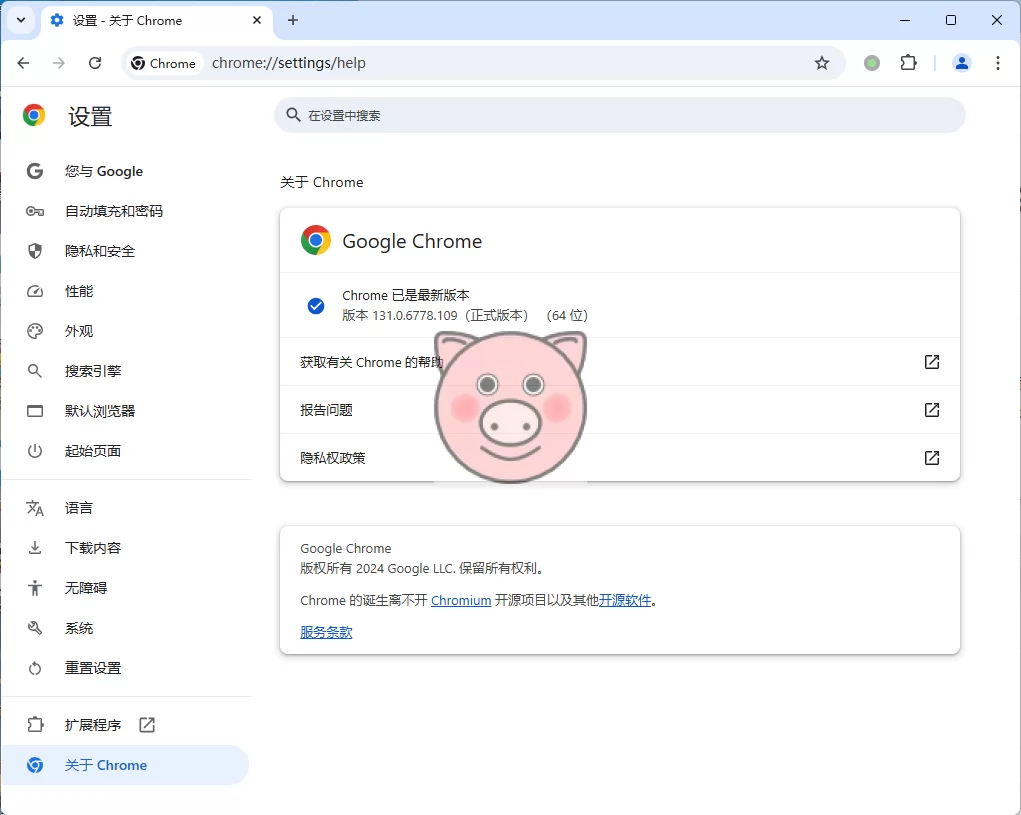Select the 设置 - 关于 Chrome tab
The height and width of the screenshot is (815, 1021).
click(157, 20)
